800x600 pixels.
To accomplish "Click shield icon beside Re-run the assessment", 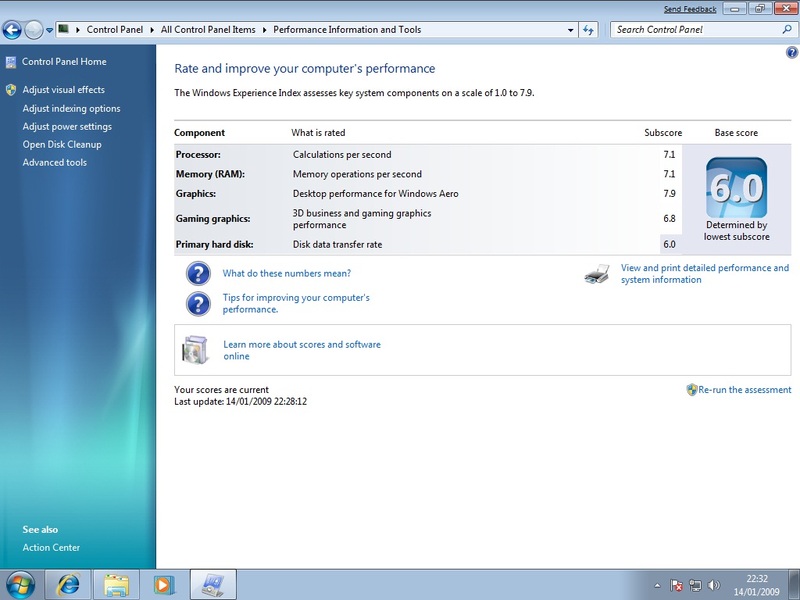I will (x=692, y=390).
